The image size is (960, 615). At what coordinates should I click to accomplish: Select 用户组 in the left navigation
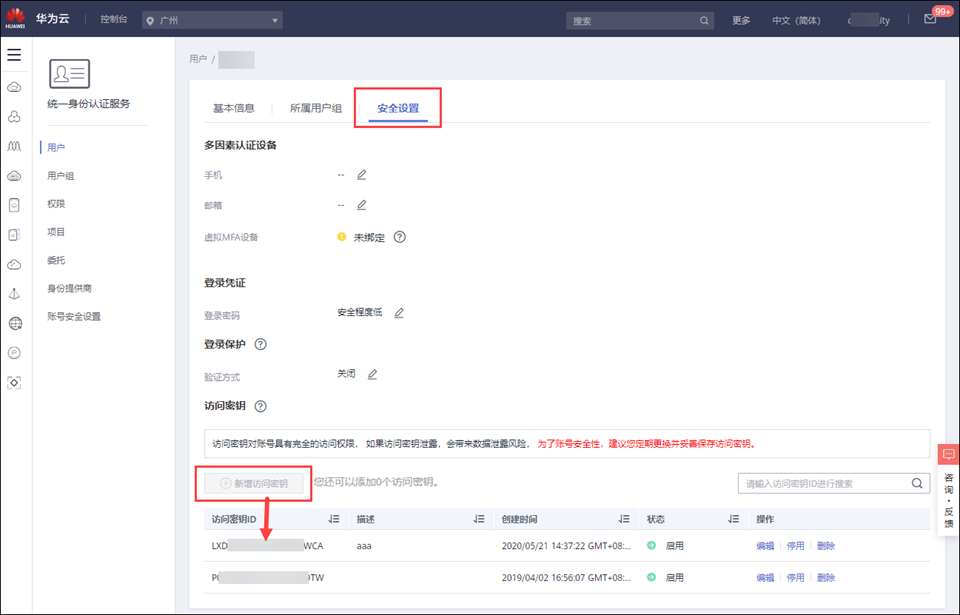pyautogui.click(x=61, y=176)
